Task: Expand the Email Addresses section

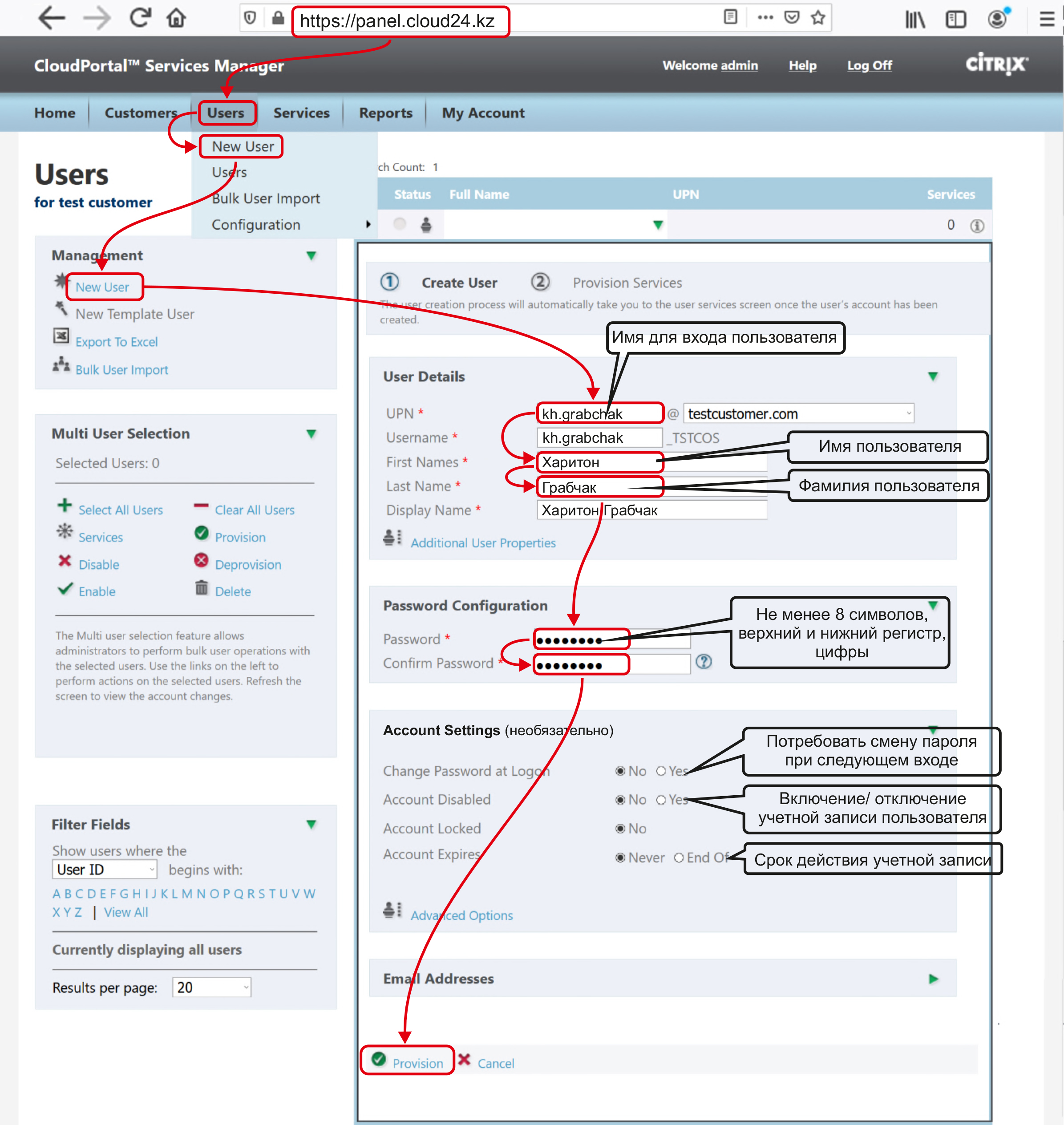Action: [x=934, y=979]
